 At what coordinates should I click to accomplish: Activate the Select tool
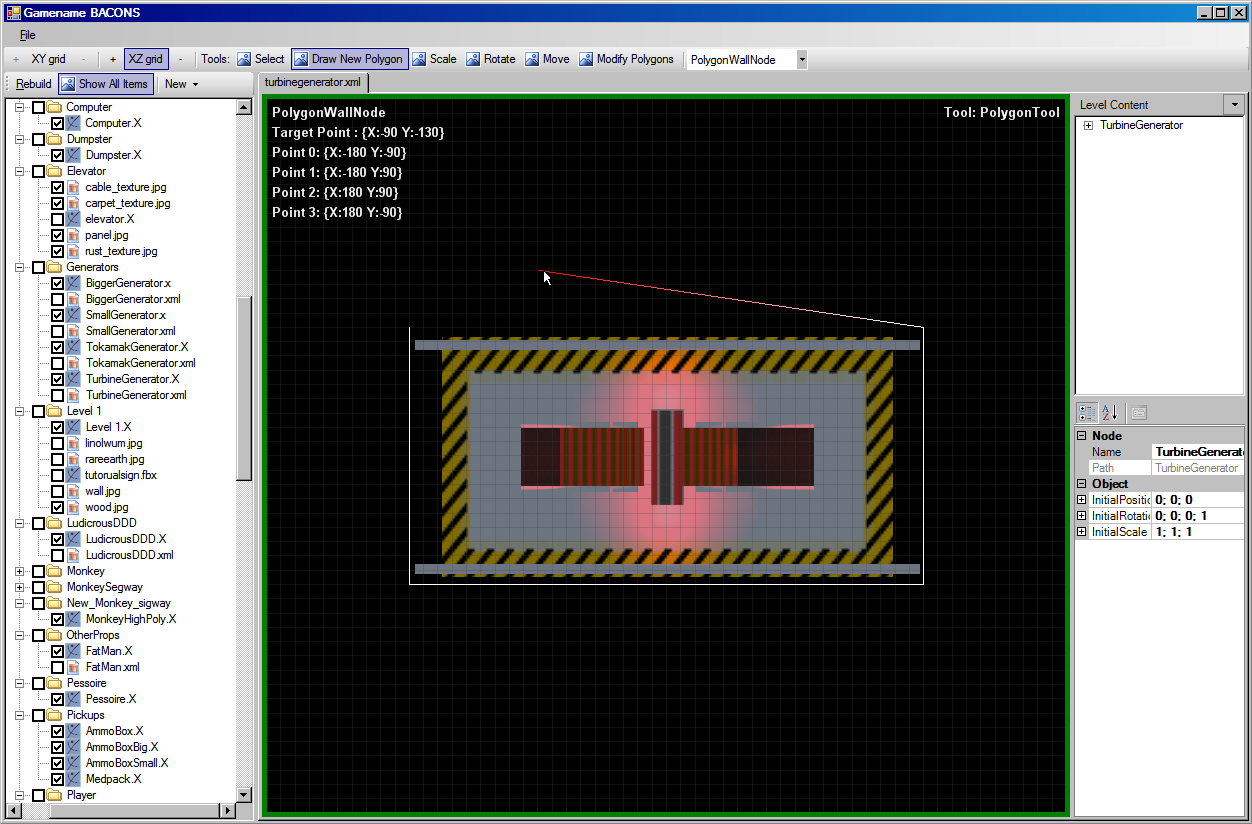tap(261, 59)
